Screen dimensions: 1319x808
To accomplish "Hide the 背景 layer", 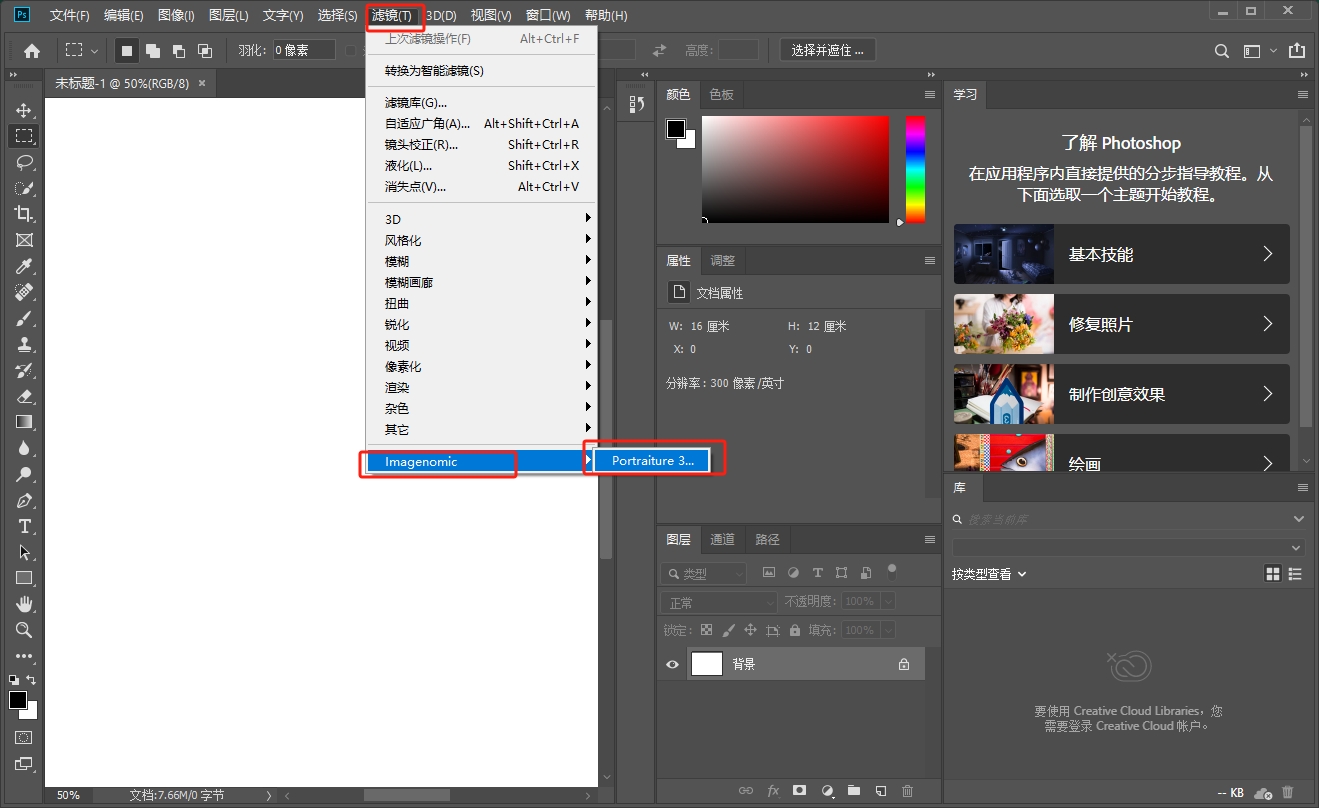I will pos(671,663).
